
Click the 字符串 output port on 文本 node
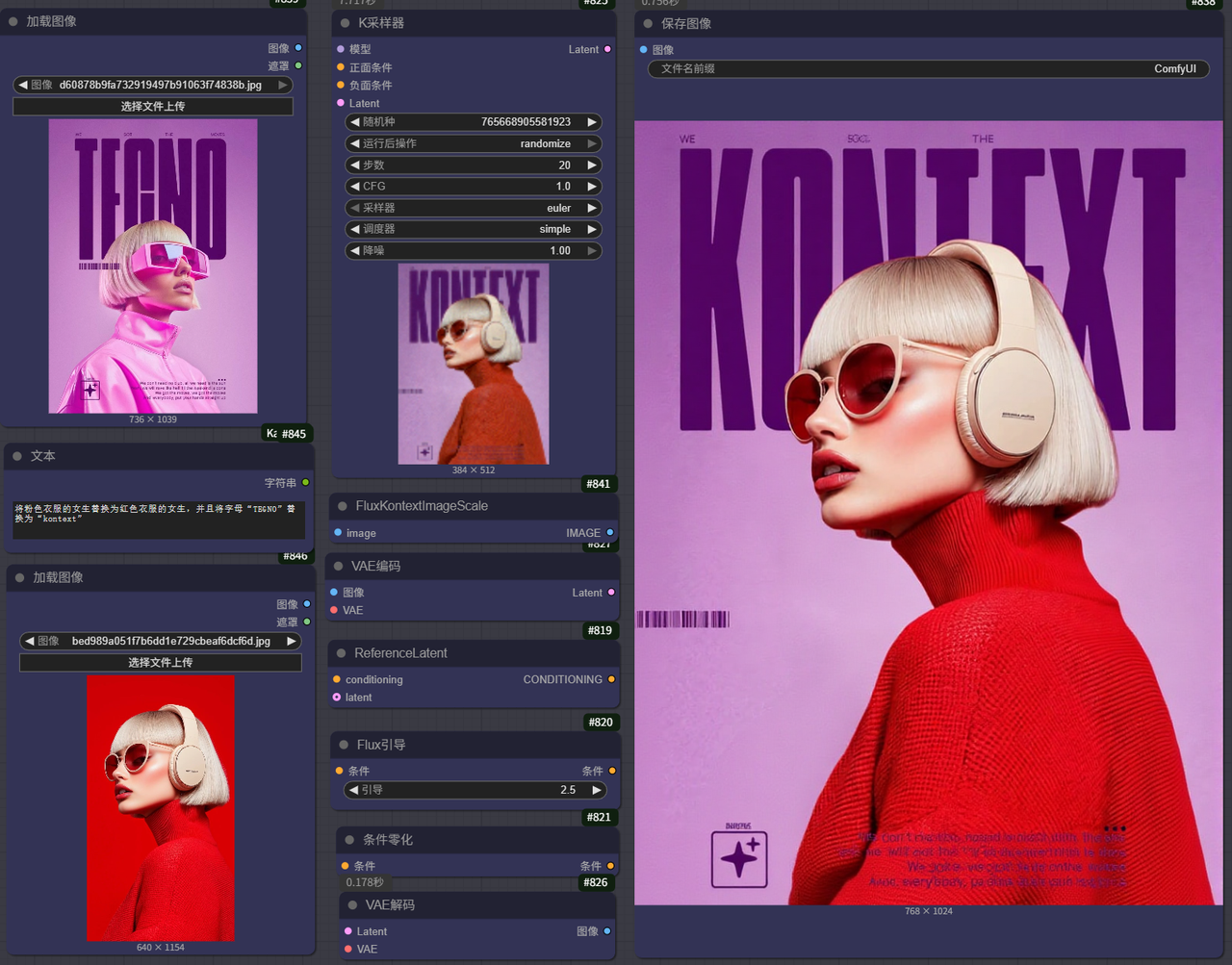(305, 483)
